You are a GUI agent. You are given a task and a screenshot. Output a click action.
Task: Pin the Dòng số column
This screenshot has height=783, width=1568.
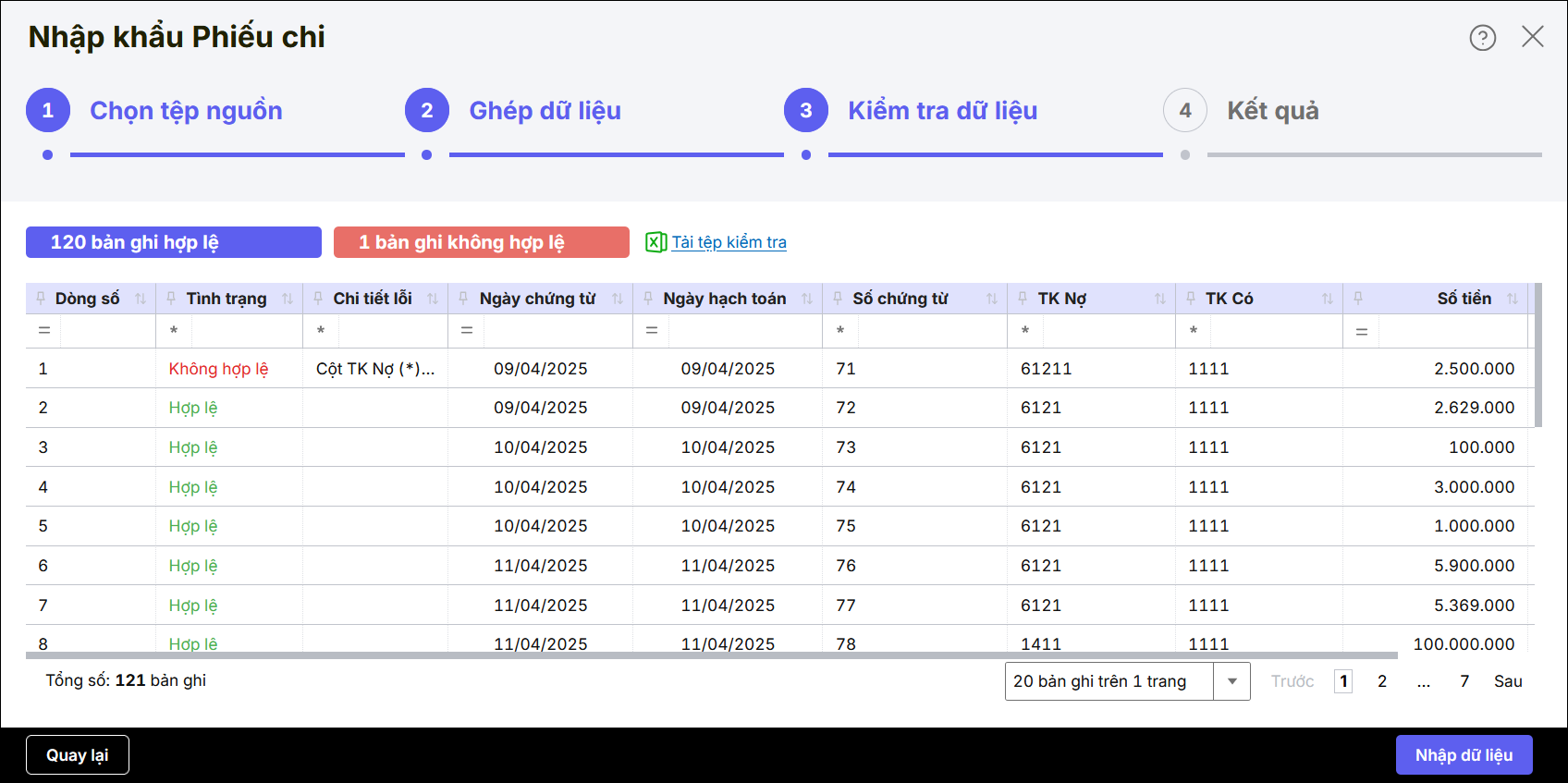coord(41,299)
